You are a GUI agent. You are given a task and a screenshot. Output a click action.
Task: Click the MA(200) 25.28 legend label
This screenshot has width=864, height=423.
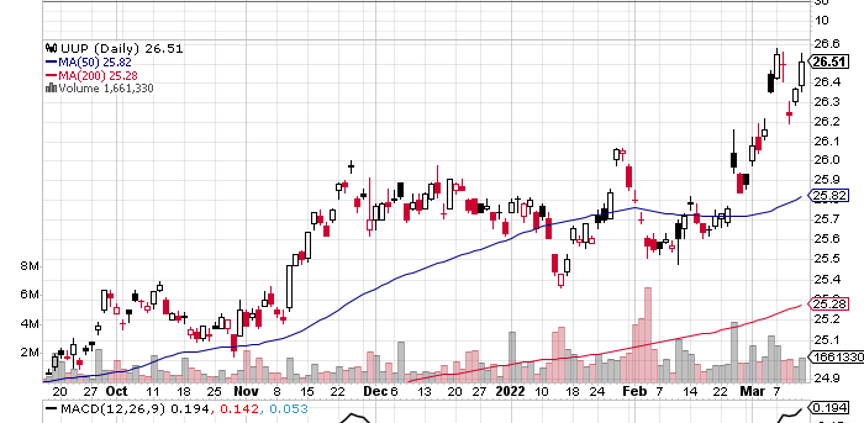98,75
